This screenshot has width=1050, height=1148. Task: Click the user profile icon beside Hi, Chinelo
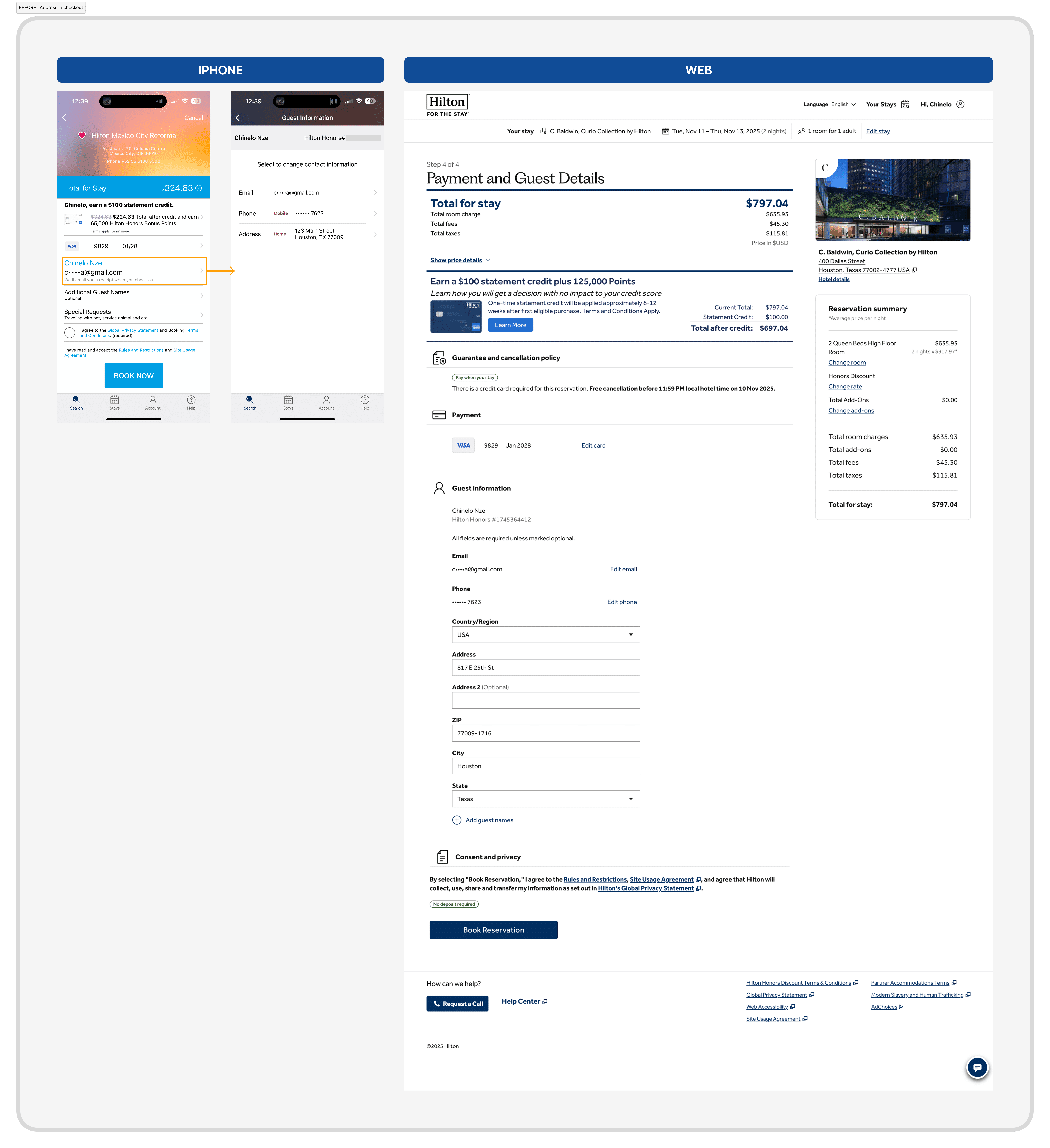[x=961, y=104]
